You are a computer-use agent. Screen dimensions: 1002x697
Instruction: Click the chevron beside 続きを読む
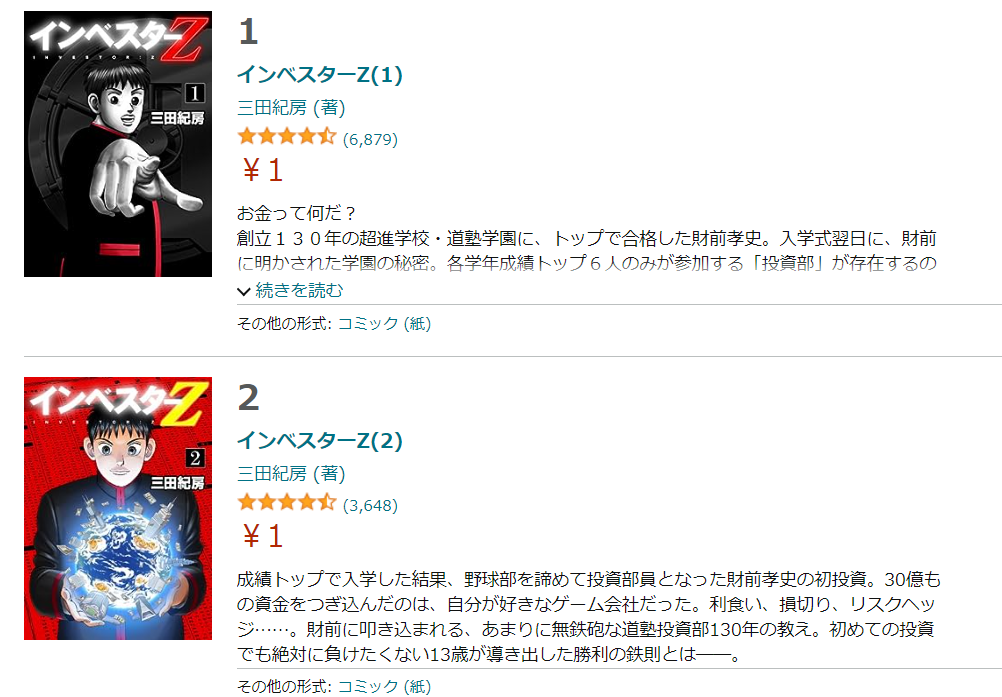click(243, 292)
